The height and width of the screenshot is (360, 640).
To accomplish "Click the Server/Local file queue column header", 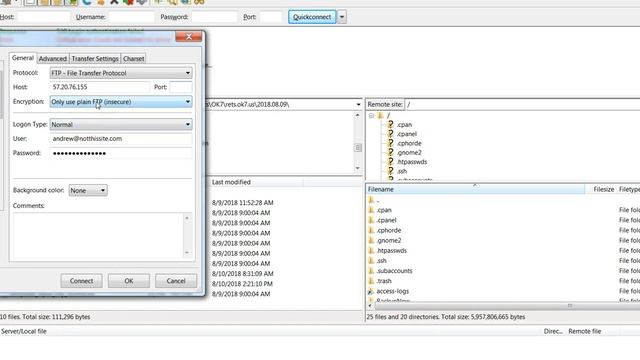I will tap(24, 331).
